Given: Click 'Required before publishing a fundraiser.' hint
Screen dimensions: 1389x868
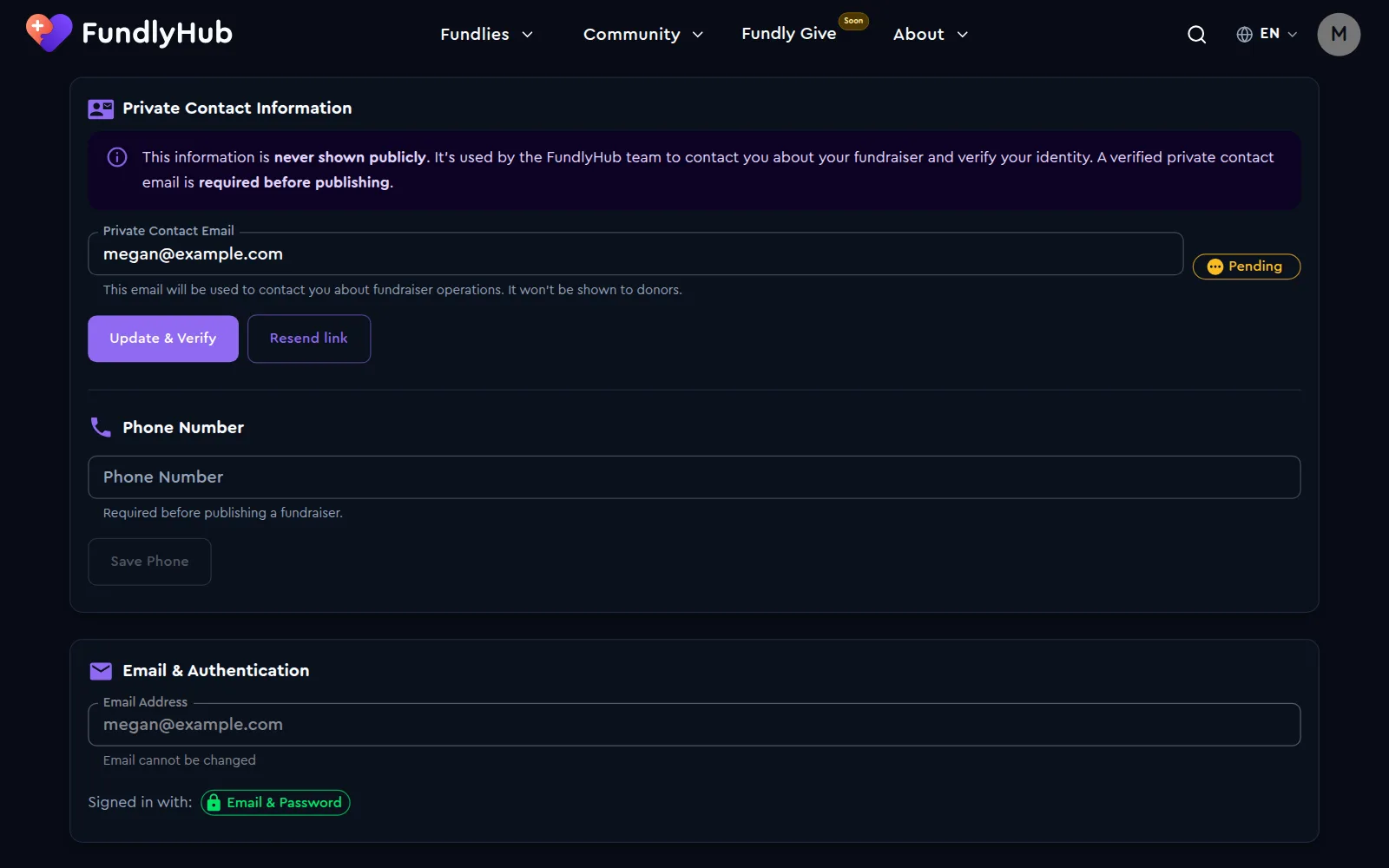Looking at the screenshot, I should [223, 513].
